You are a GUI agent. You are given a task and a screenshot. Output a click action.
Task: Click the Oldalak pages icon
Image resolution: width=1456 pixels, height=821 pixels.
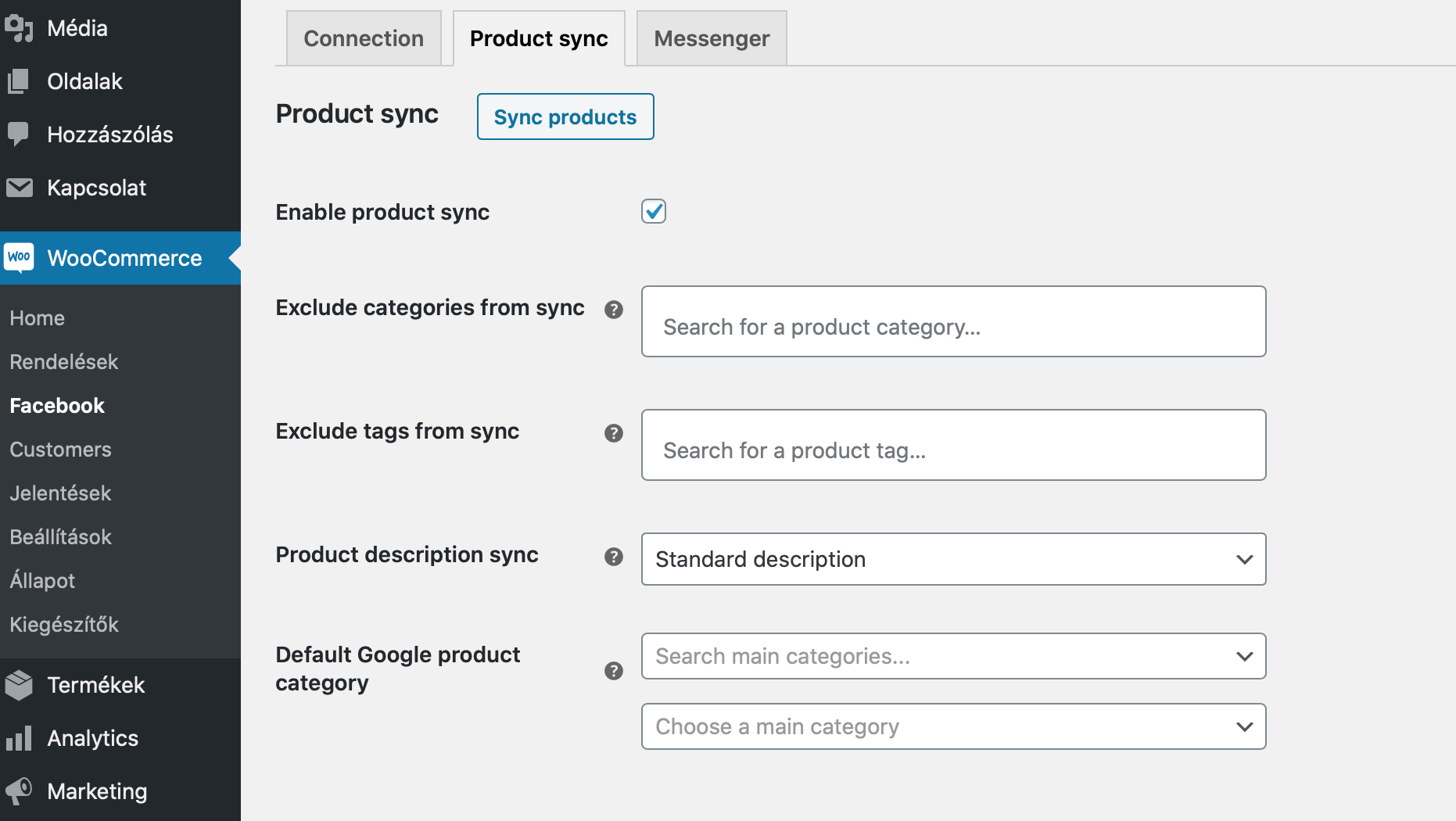pos(19,81)
